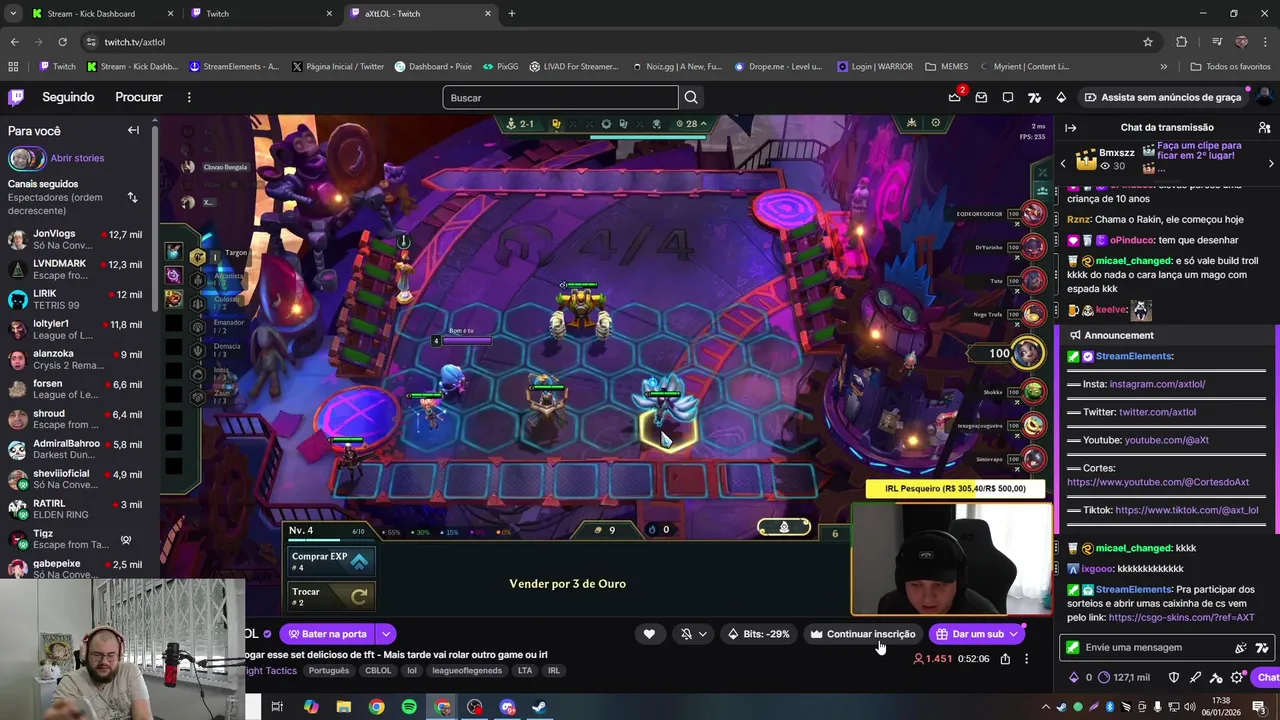Open Todos os favoritos folder
The height and width of the screenshot is (720, 1280).
[1230, 67]
